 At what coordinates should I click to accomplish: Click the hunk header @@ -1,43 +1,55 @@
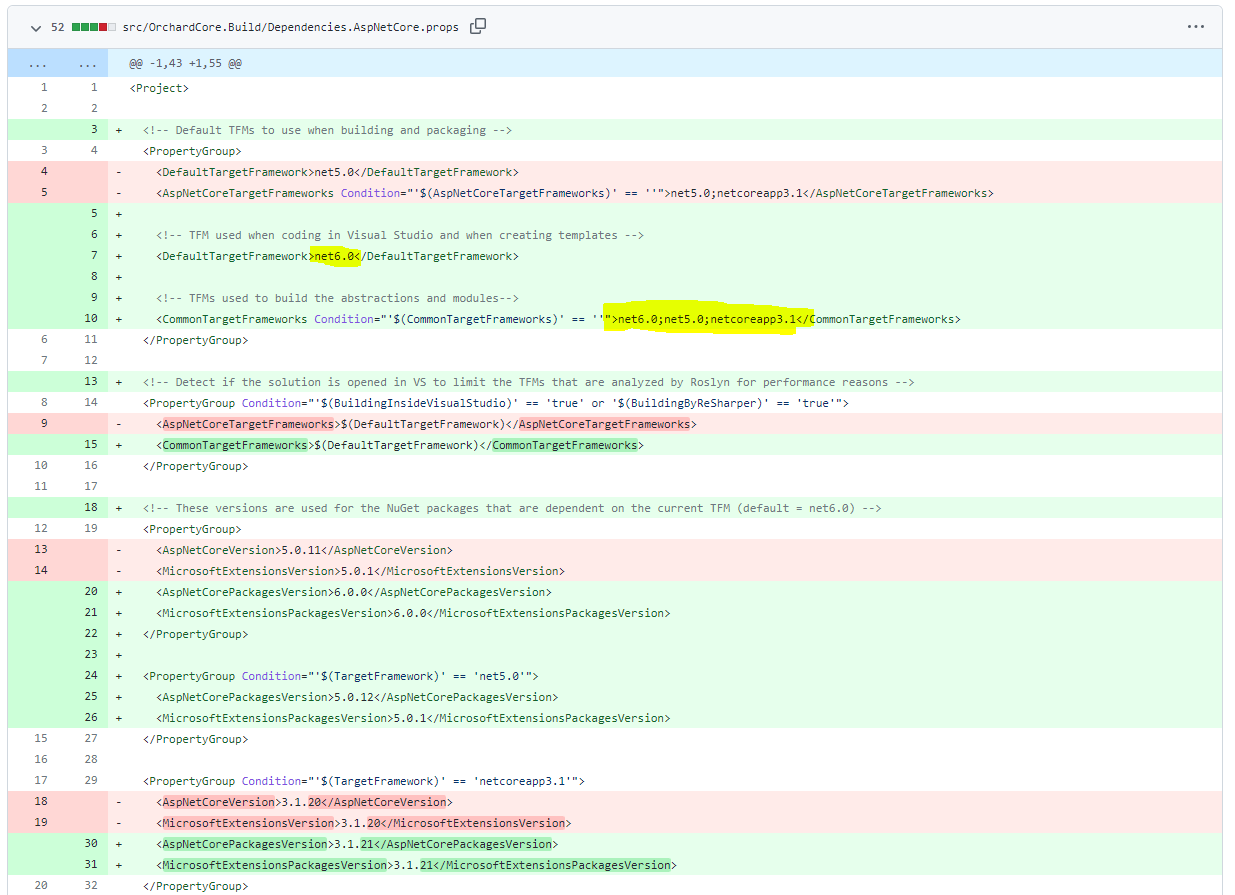185,63
